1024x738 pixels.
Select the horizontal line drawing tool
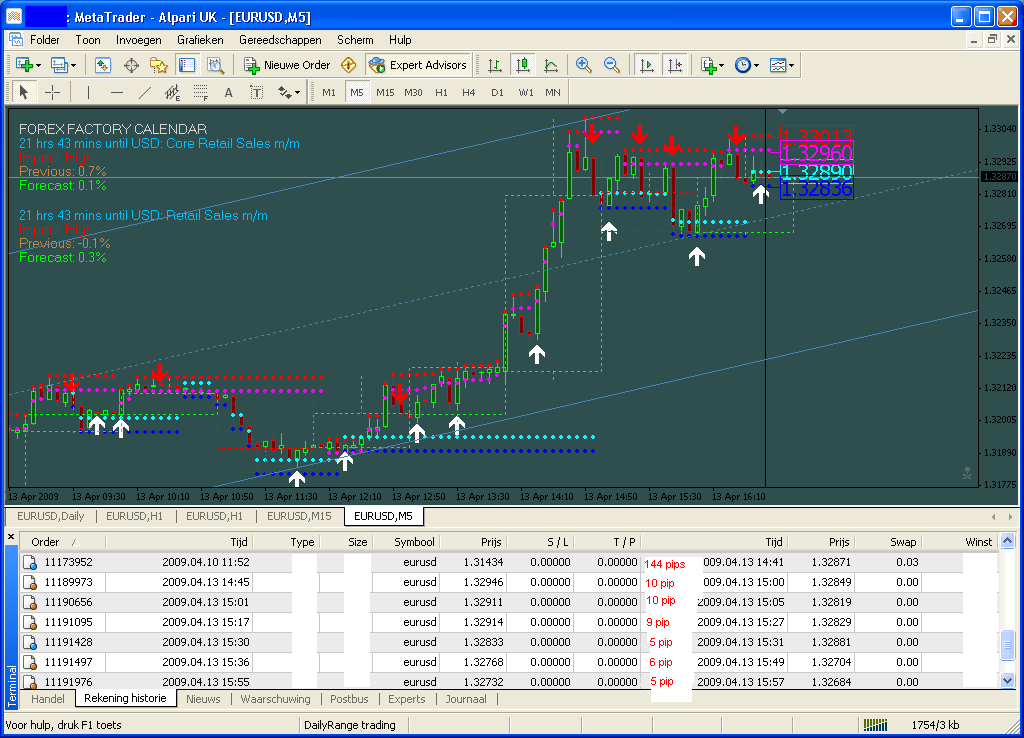(116, 92)
